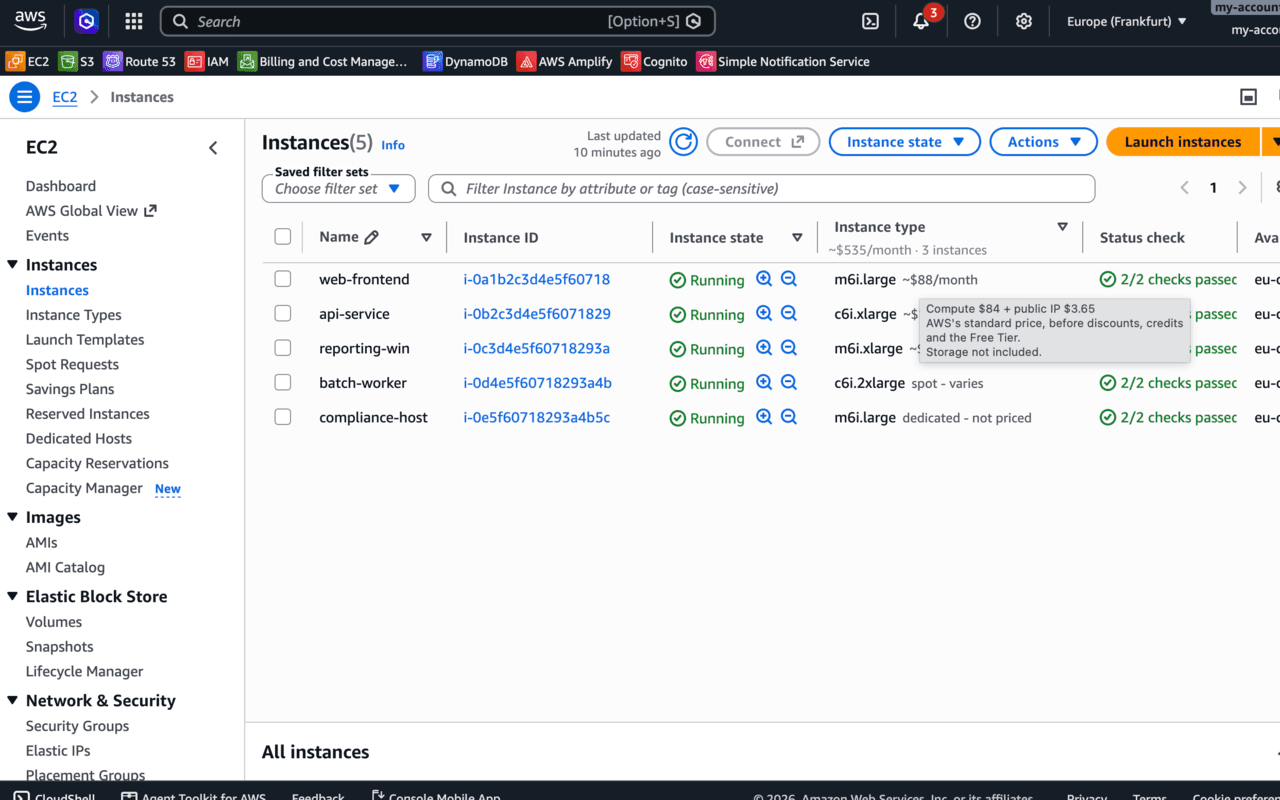Open Volumes in the sidebar
This screenshot has height=800, width=1280.
[54, 622]
